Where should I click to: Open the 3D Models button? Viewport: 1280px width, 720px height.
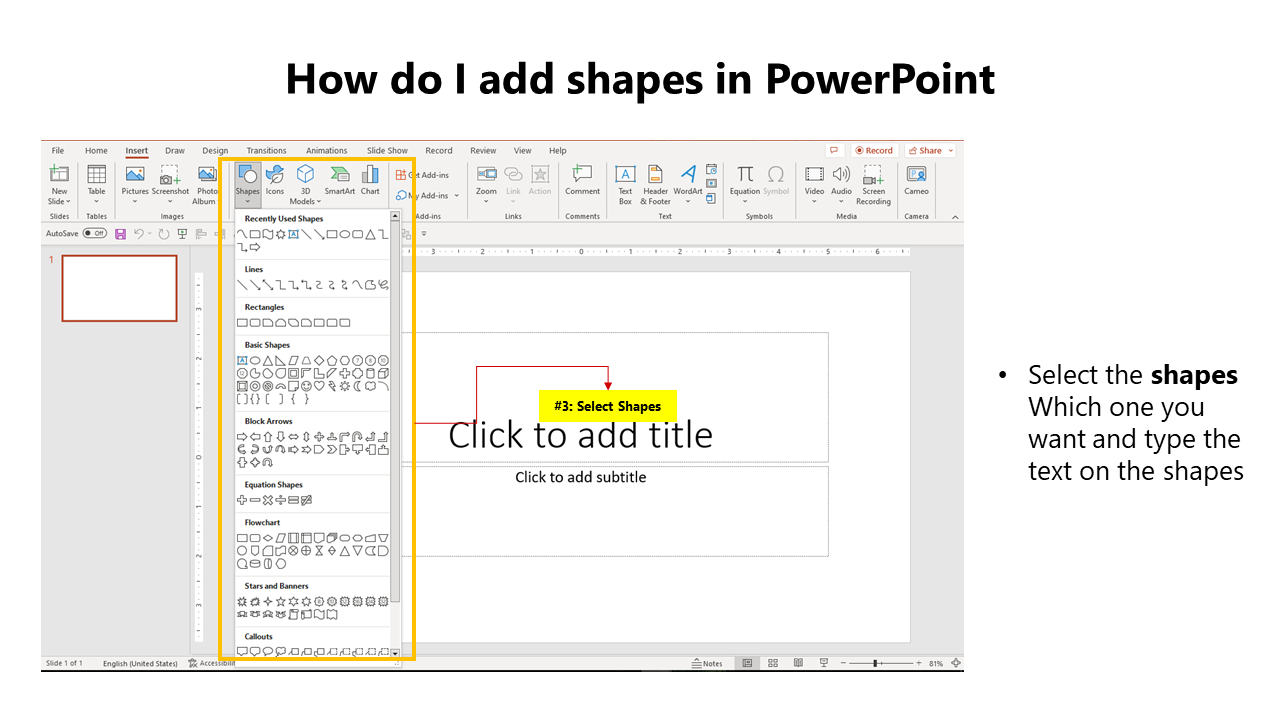point(305,185)
